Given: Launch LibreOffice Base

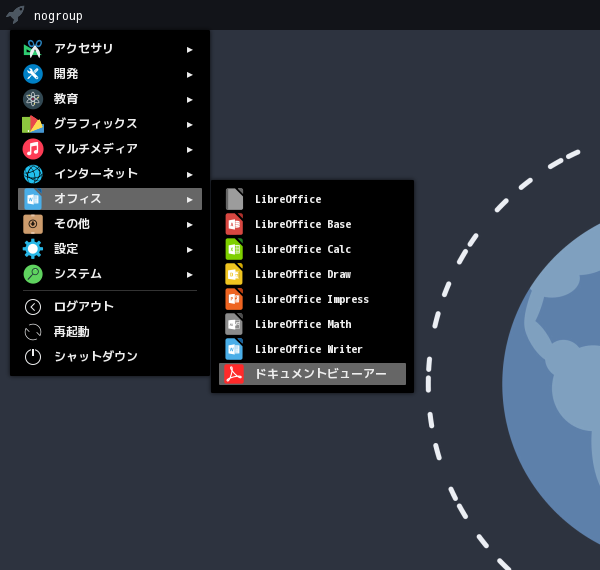Looking at the screenshot, I should pos(312,224).
